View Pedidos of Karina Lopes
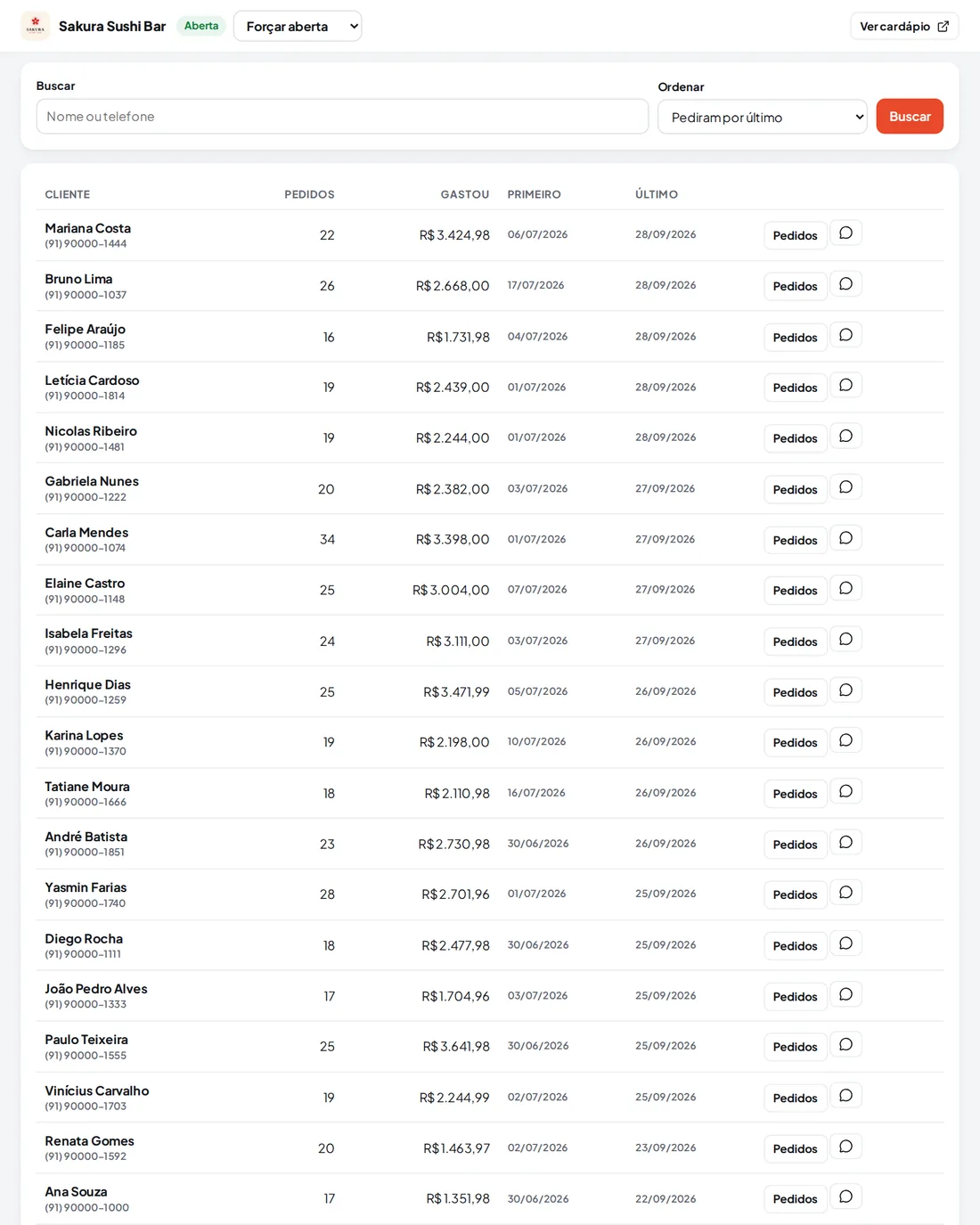980x1225 pixels. 795,742
